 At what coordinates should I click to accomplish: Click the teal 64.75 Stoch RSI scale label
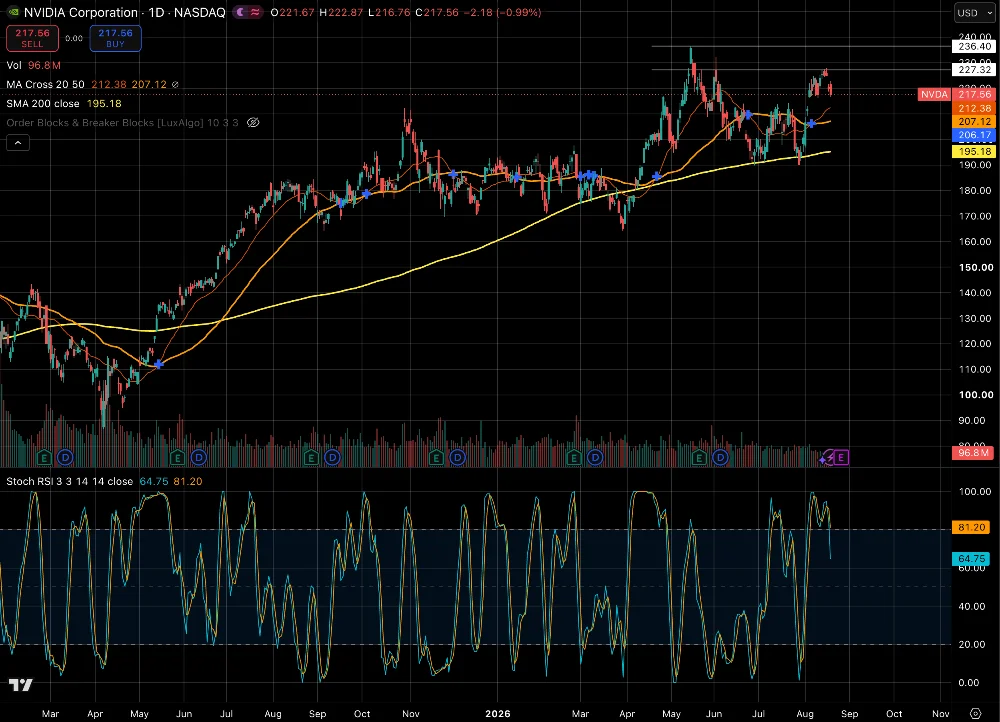coord(971,558)
